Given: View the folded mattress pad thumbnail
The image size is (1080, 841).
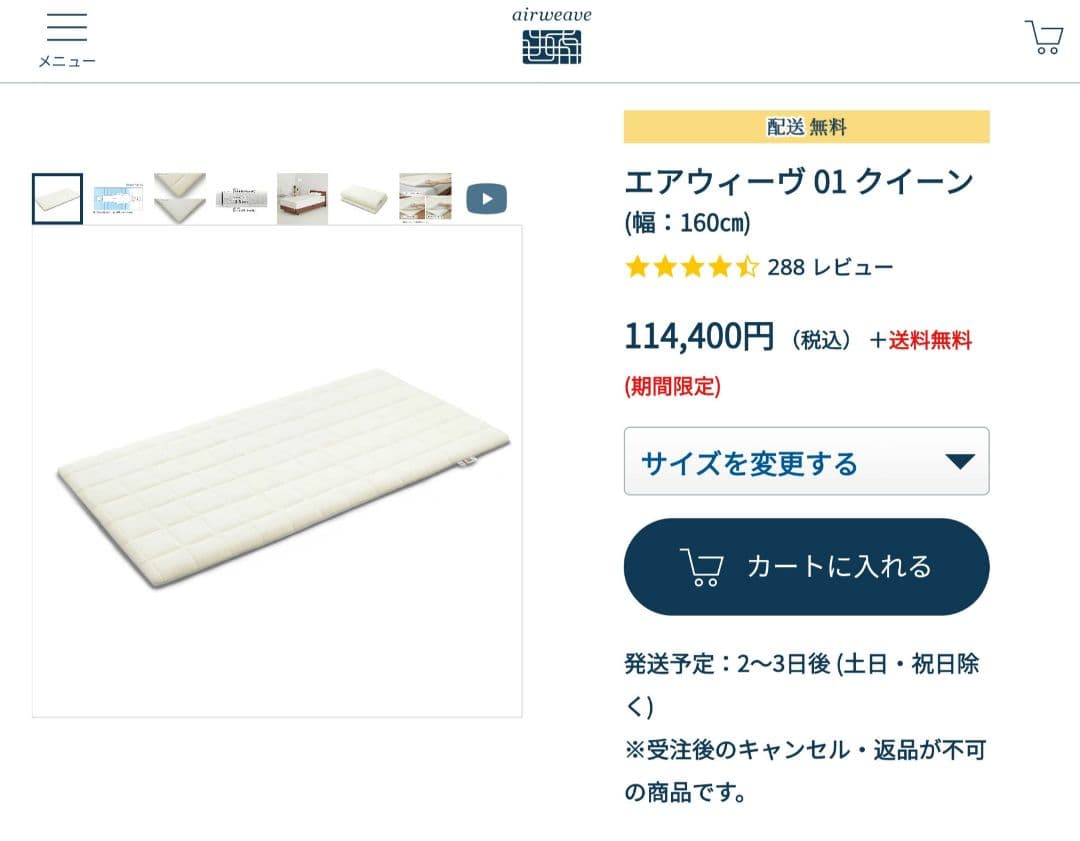Looking at the screenshot, I should pyautogui.click(x=363, y=198).
